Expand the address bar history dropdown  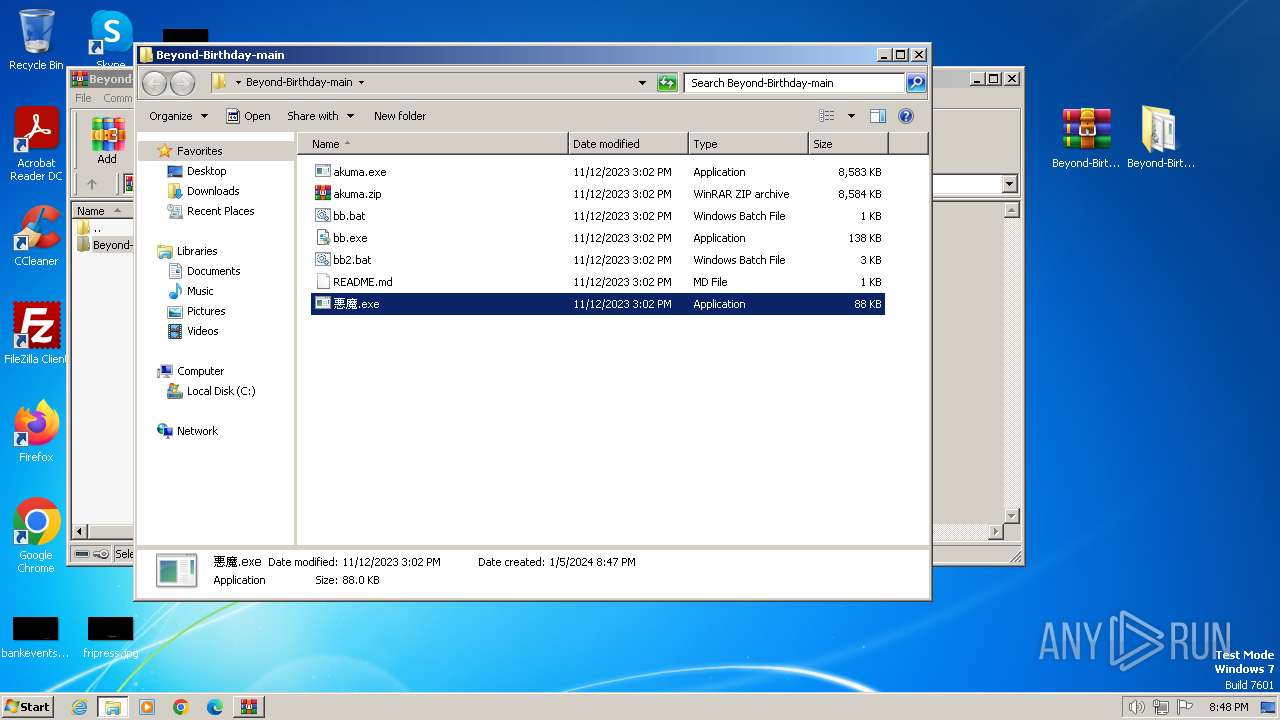(x=642, y=83)
